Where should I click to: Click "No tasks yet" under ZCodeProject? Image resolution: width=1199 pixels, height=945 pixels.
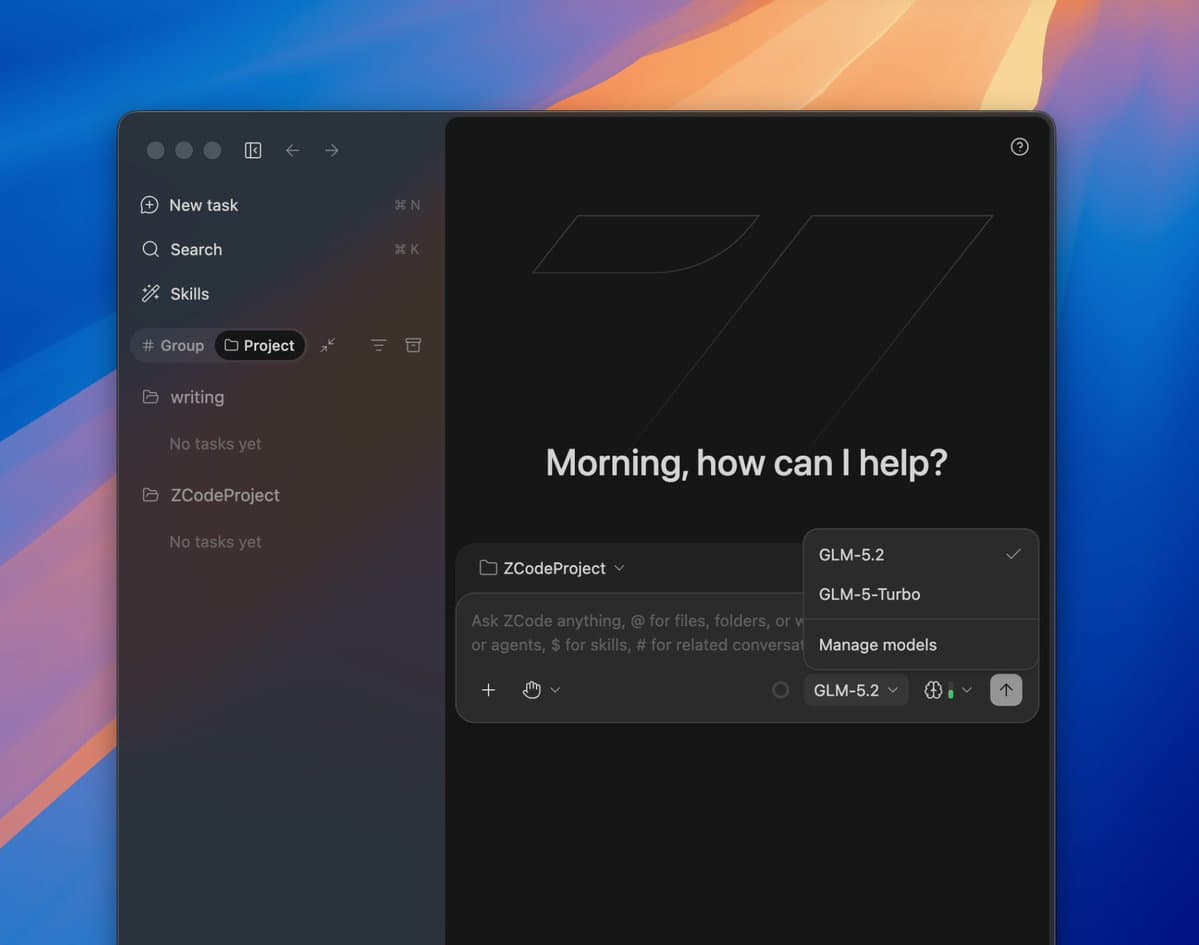click(x=215, y=542)
